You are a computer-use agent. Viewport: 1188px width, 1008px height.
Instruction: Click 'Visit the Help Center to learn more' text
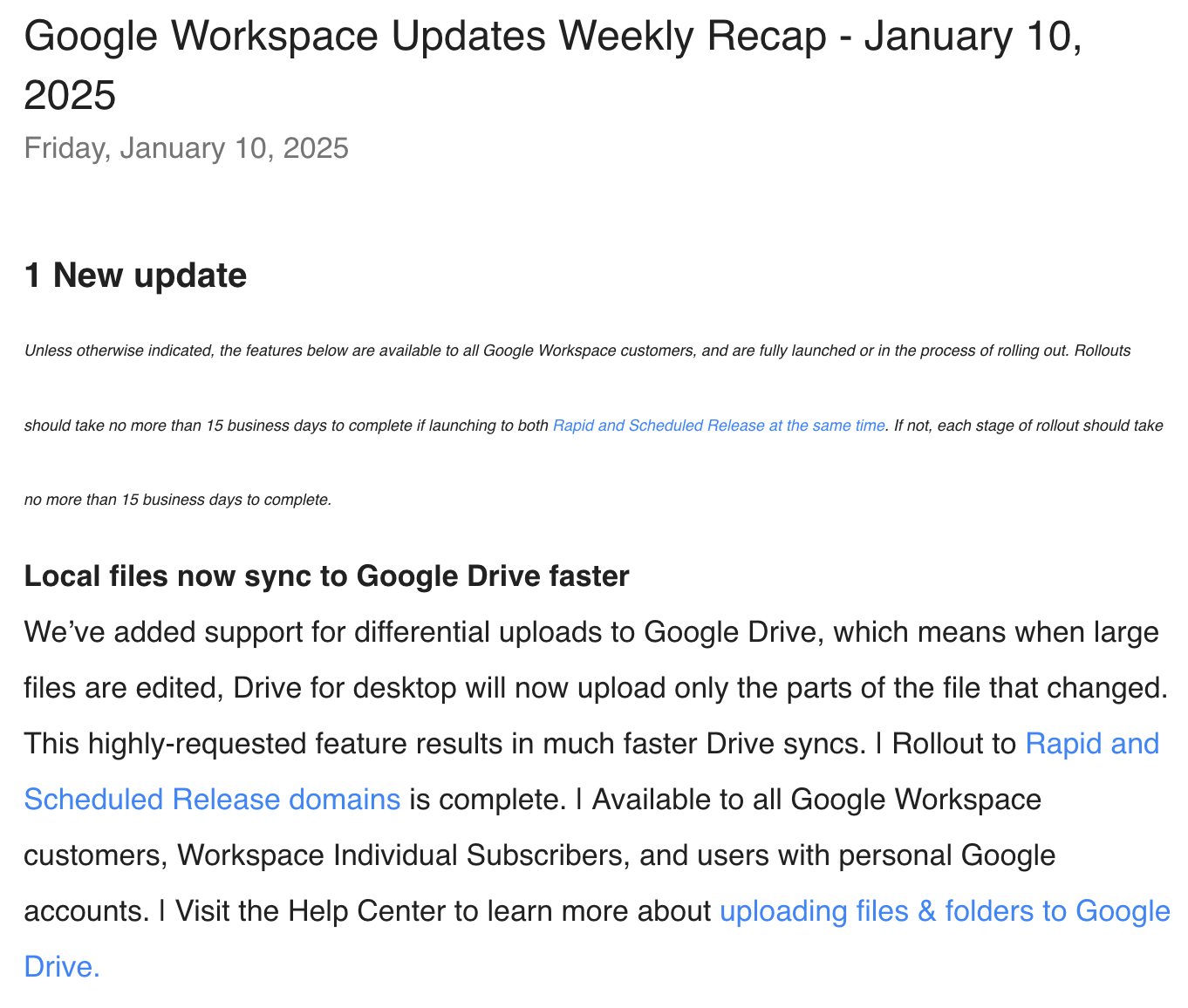(443, 910)
